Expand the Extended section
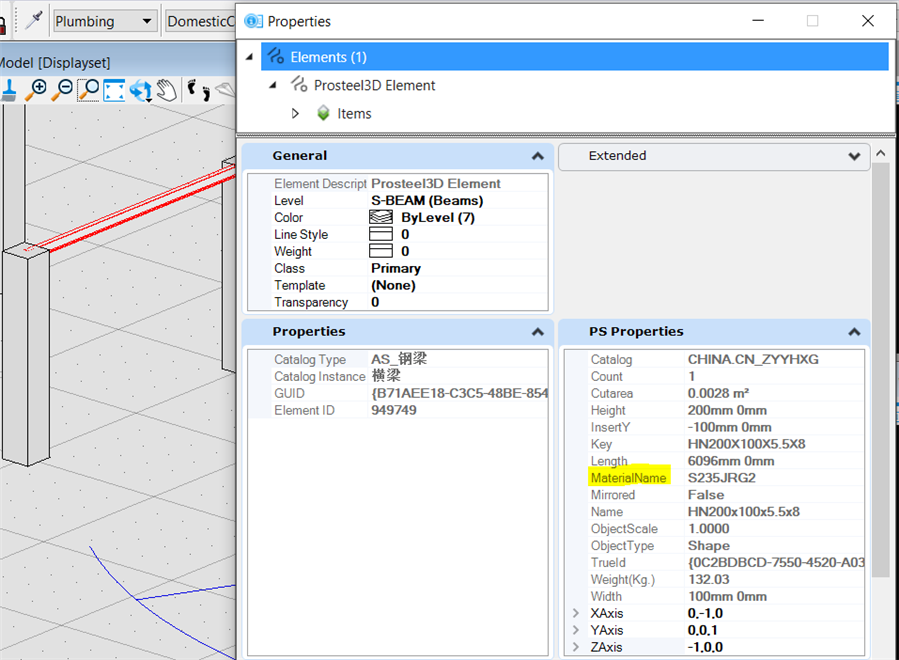 click(x=854, y=156)
